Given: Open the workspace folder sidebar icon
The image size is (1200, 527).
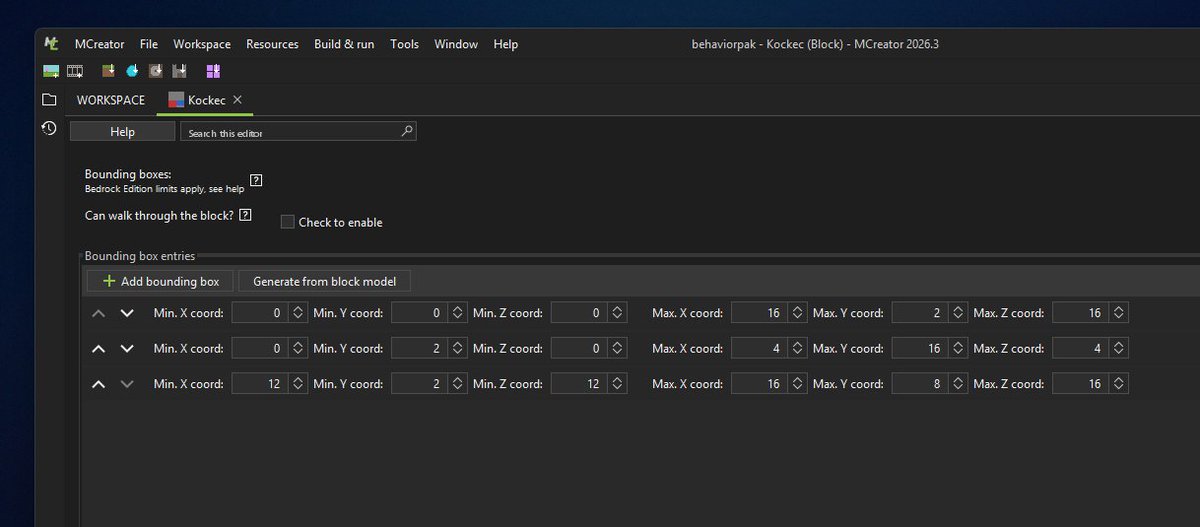Looking at the screenshot, I should click(x=48, y=100).
